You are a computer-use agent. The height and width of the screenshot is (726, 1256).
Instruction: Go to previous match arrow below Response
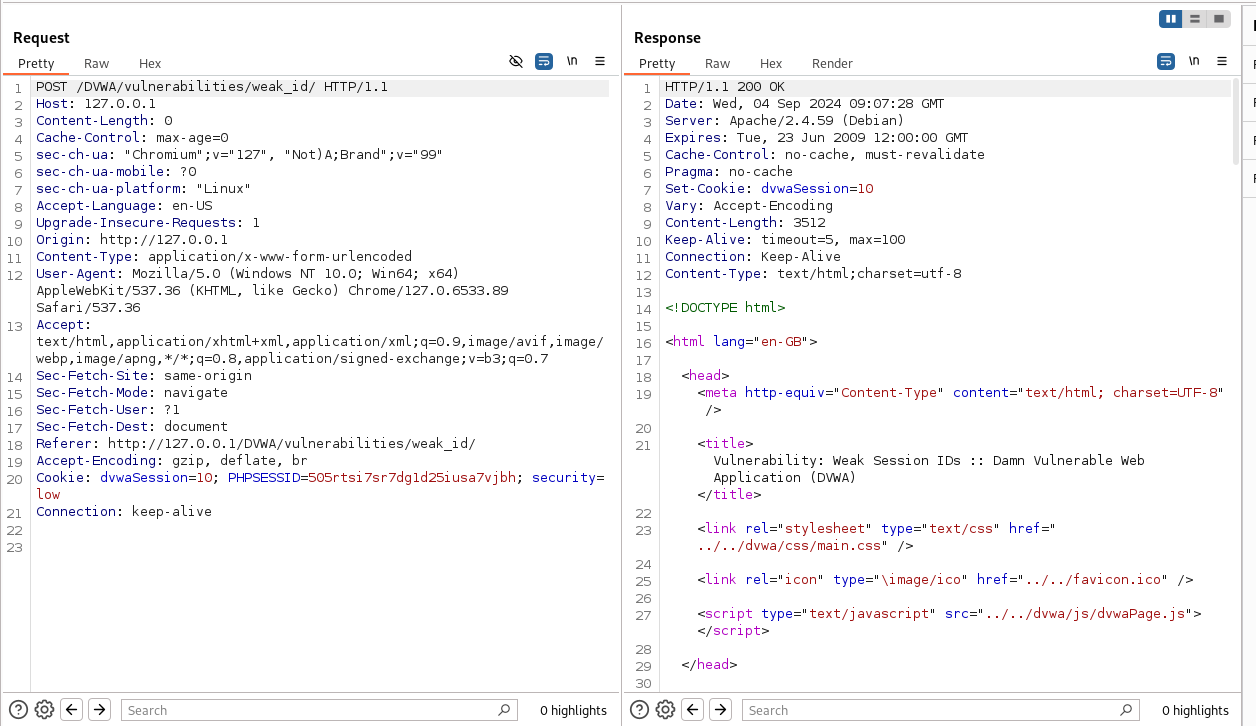(x=693, y=710)
